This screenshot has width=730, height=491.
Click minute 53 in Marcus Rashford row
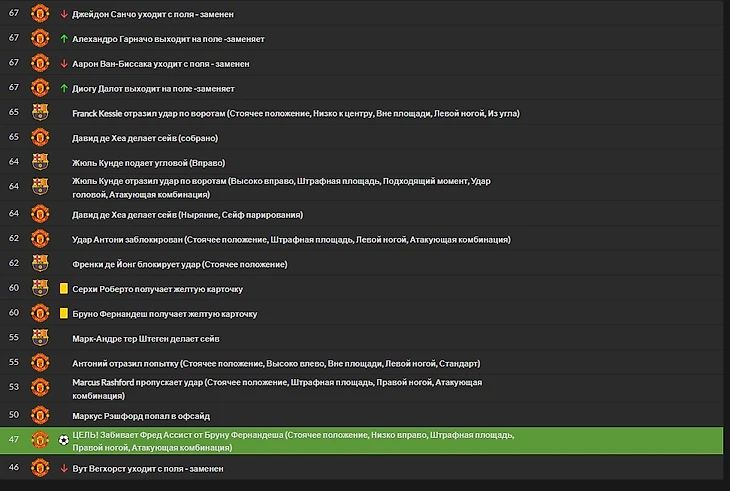pos(14,387)
